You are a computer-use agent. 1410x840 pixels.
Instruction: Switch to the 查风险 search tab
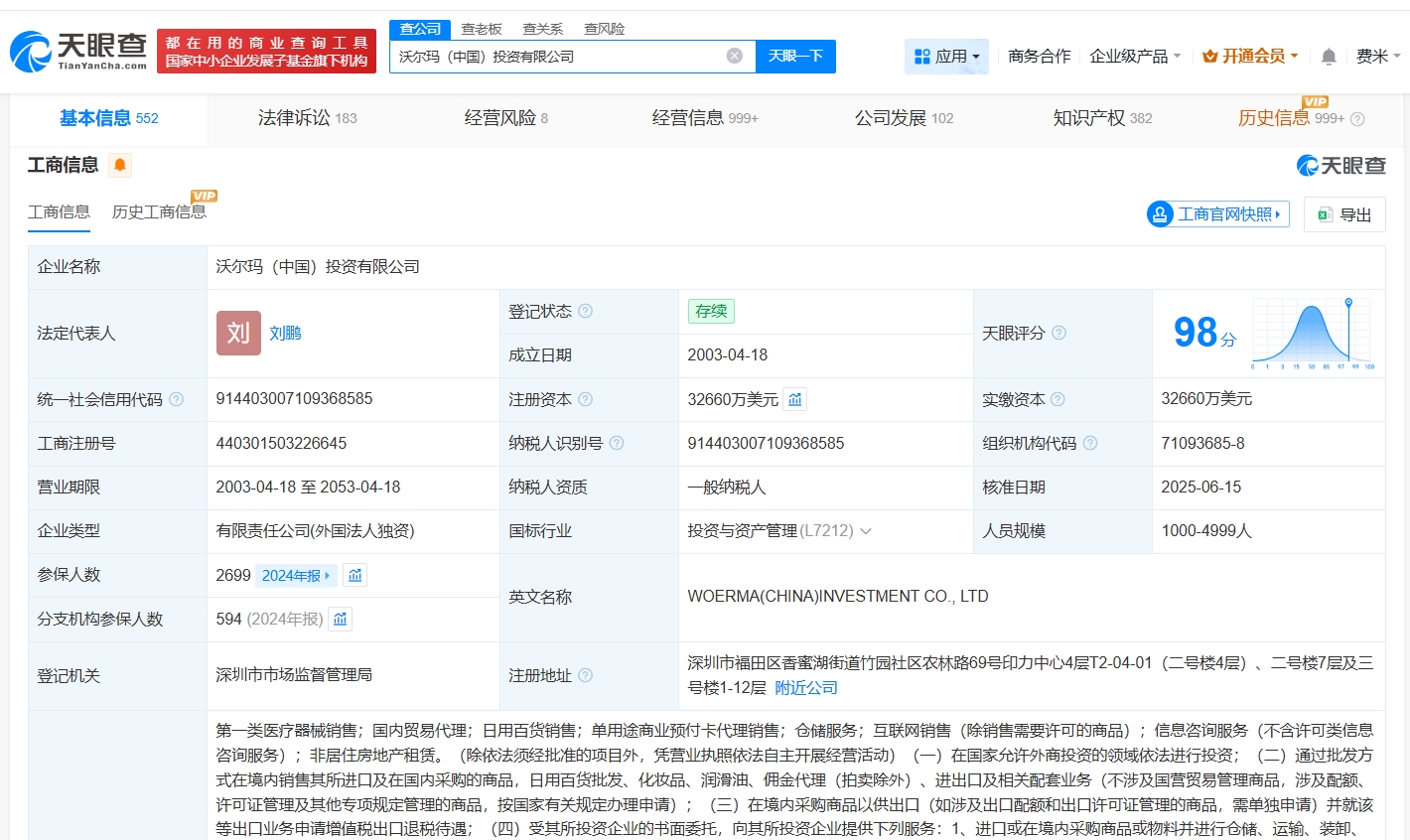click(605, 29)
